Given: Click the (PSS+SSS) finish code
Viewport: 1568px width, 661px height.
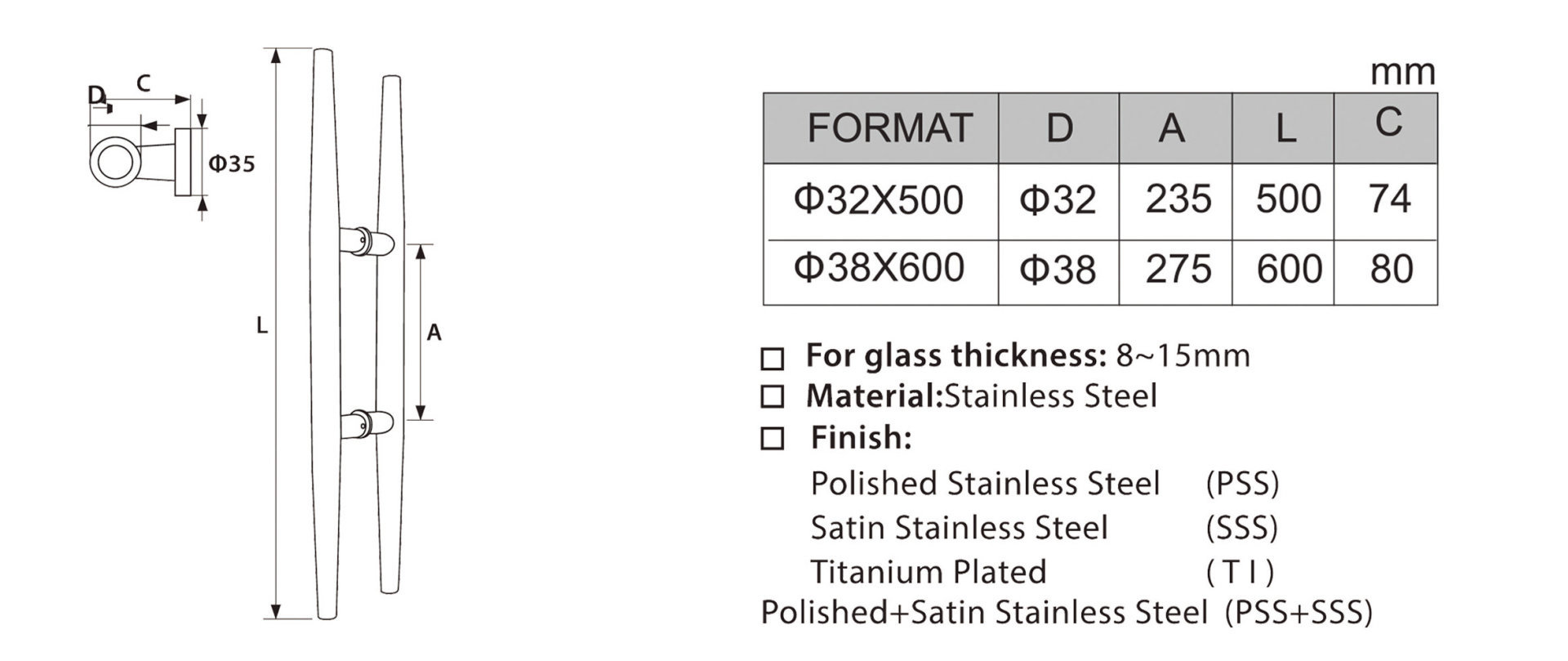Looking at the screenshot, I should (1298, 613).
